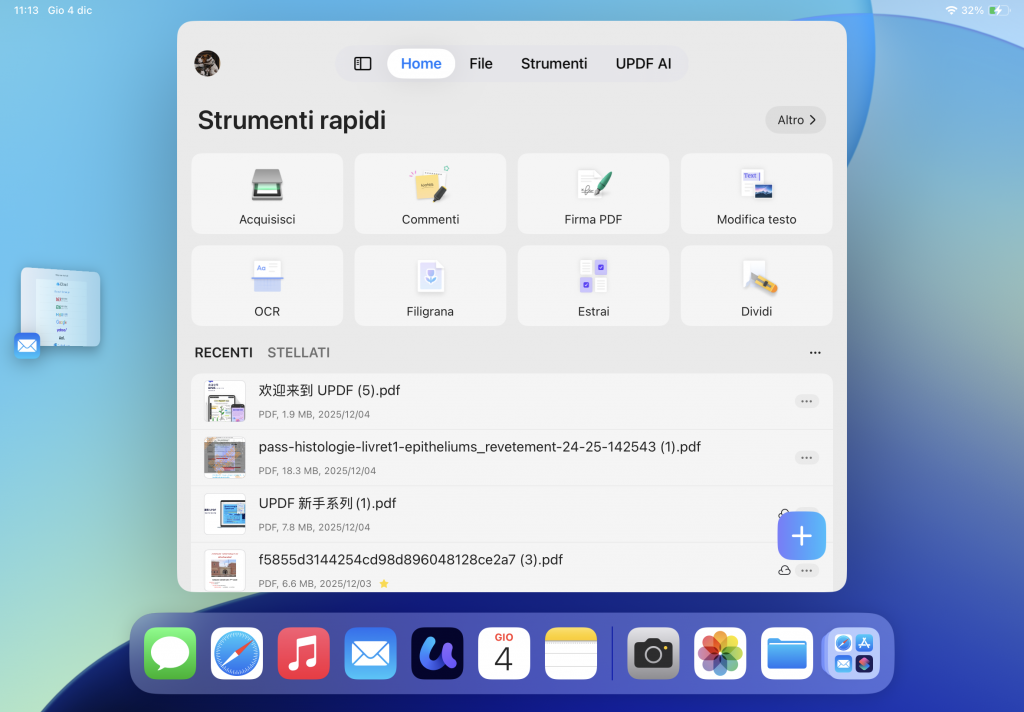Open thumbnail of pass-histologie-livret1 pdf
Image resolution: width=1024 pixels, height=712 pixels.
coord(225,458)
